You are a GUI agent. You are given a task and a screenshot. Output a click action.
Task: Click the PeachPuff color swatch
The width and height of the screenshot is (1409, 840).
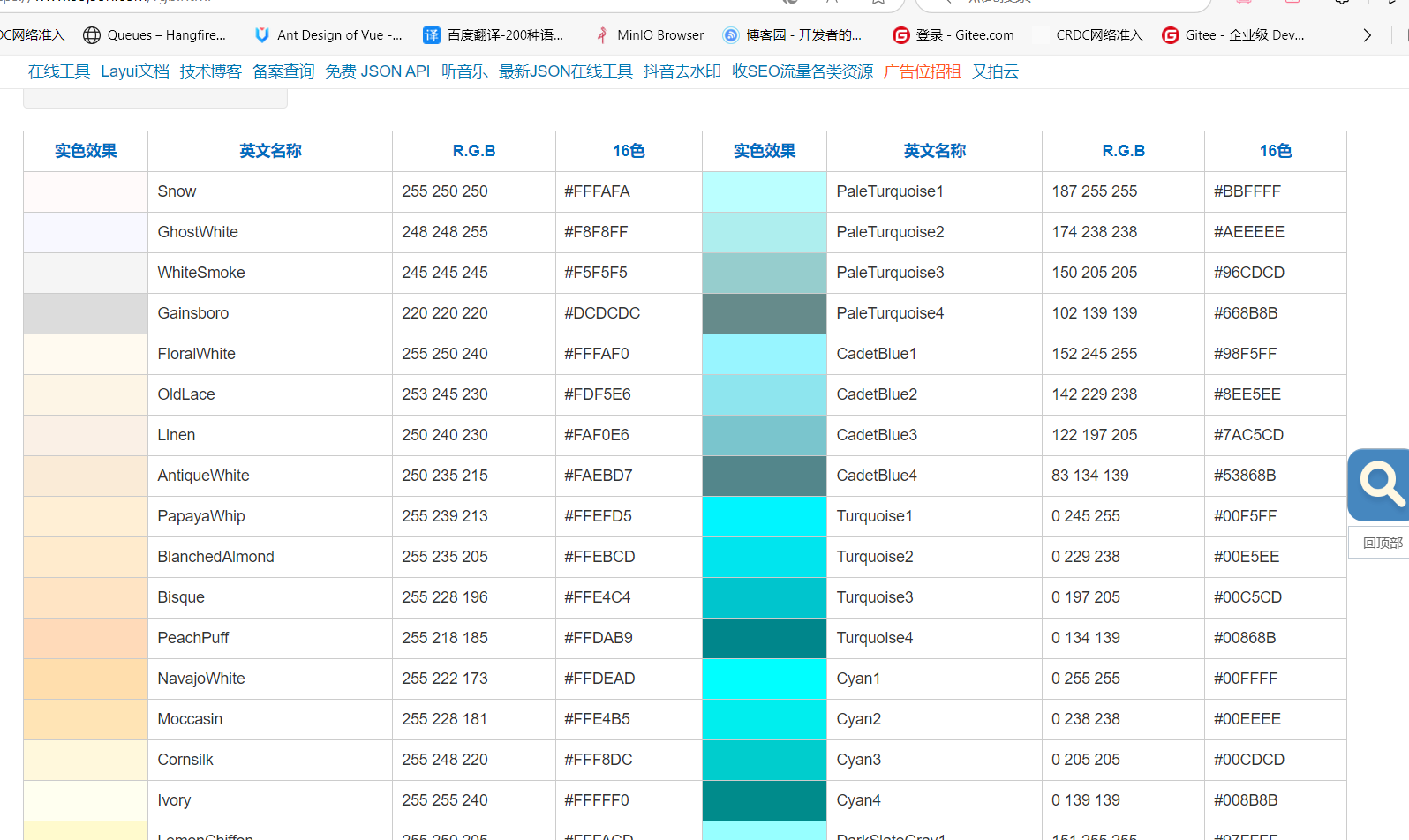[86, 639]
